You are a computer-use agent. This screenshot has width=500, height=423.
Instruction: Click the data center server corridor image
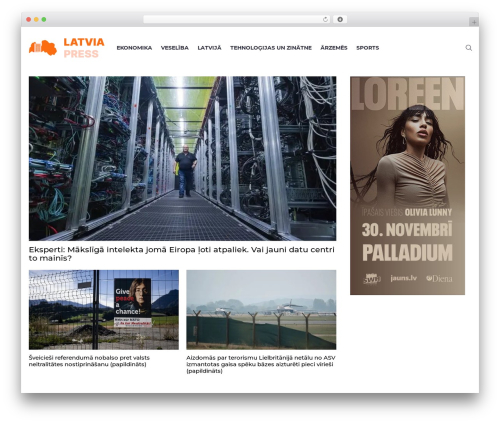pos(182,158)
